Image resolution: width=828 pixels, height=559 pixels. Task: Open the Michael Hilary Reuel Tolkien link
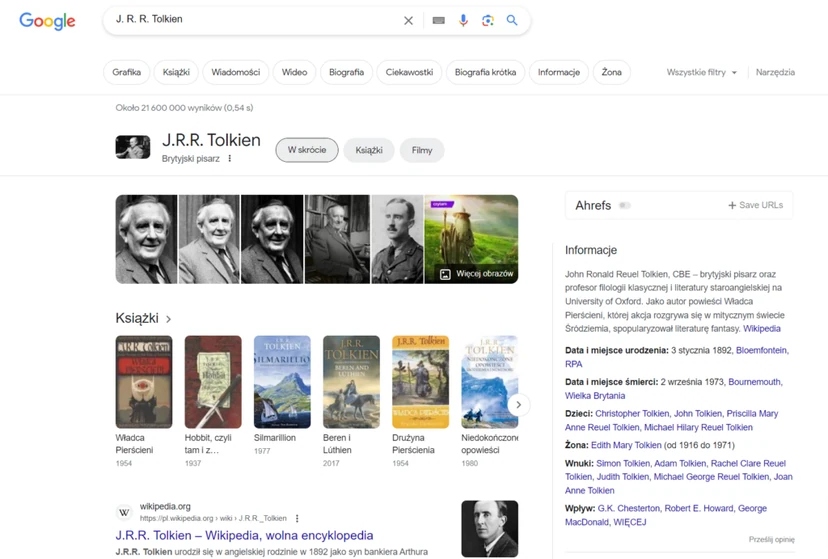698,427
